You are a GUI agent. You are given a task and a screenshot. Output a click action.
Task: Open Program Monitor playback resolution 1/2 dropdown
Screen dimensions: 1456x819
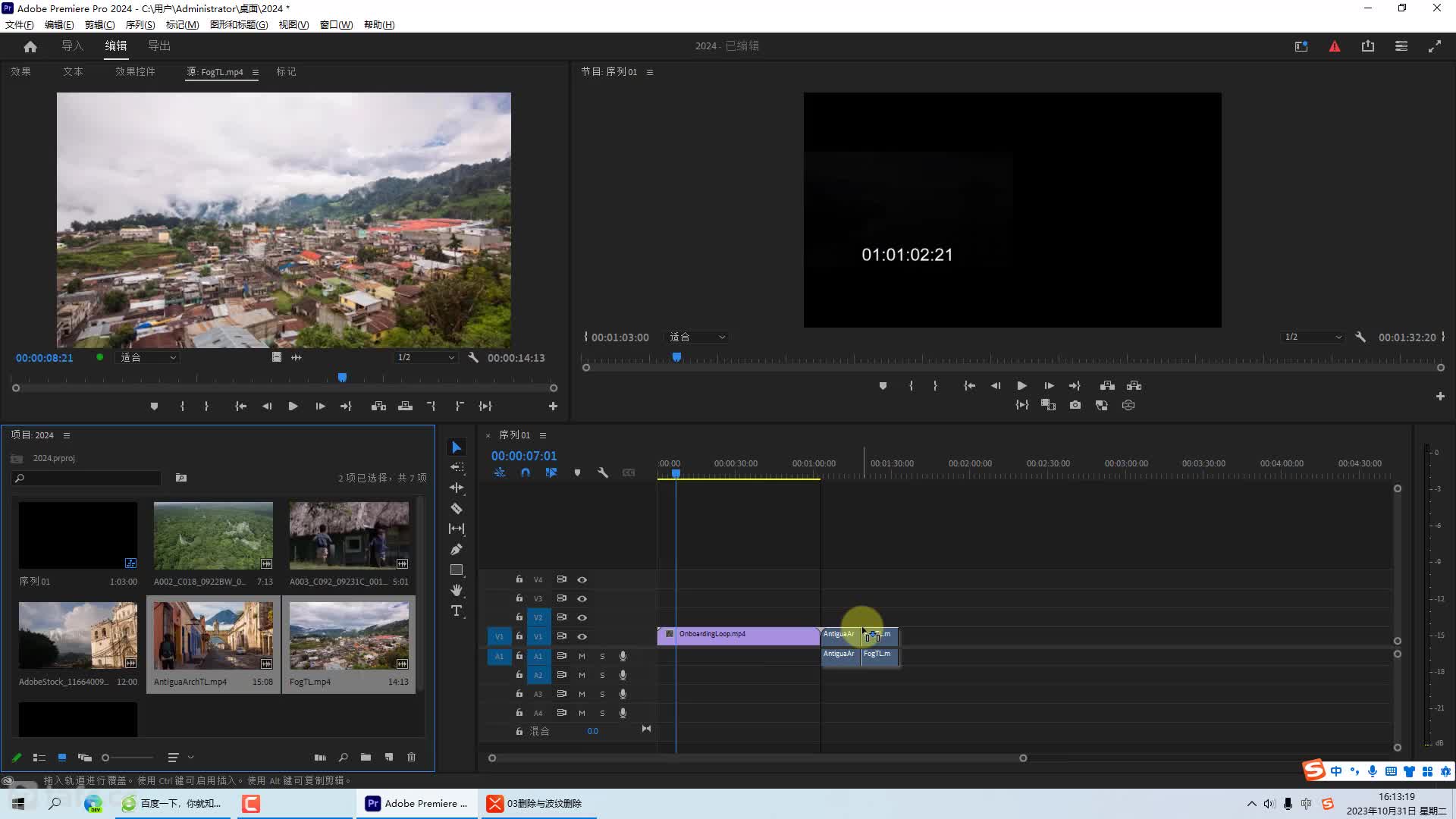click(x=1313, y=337)
